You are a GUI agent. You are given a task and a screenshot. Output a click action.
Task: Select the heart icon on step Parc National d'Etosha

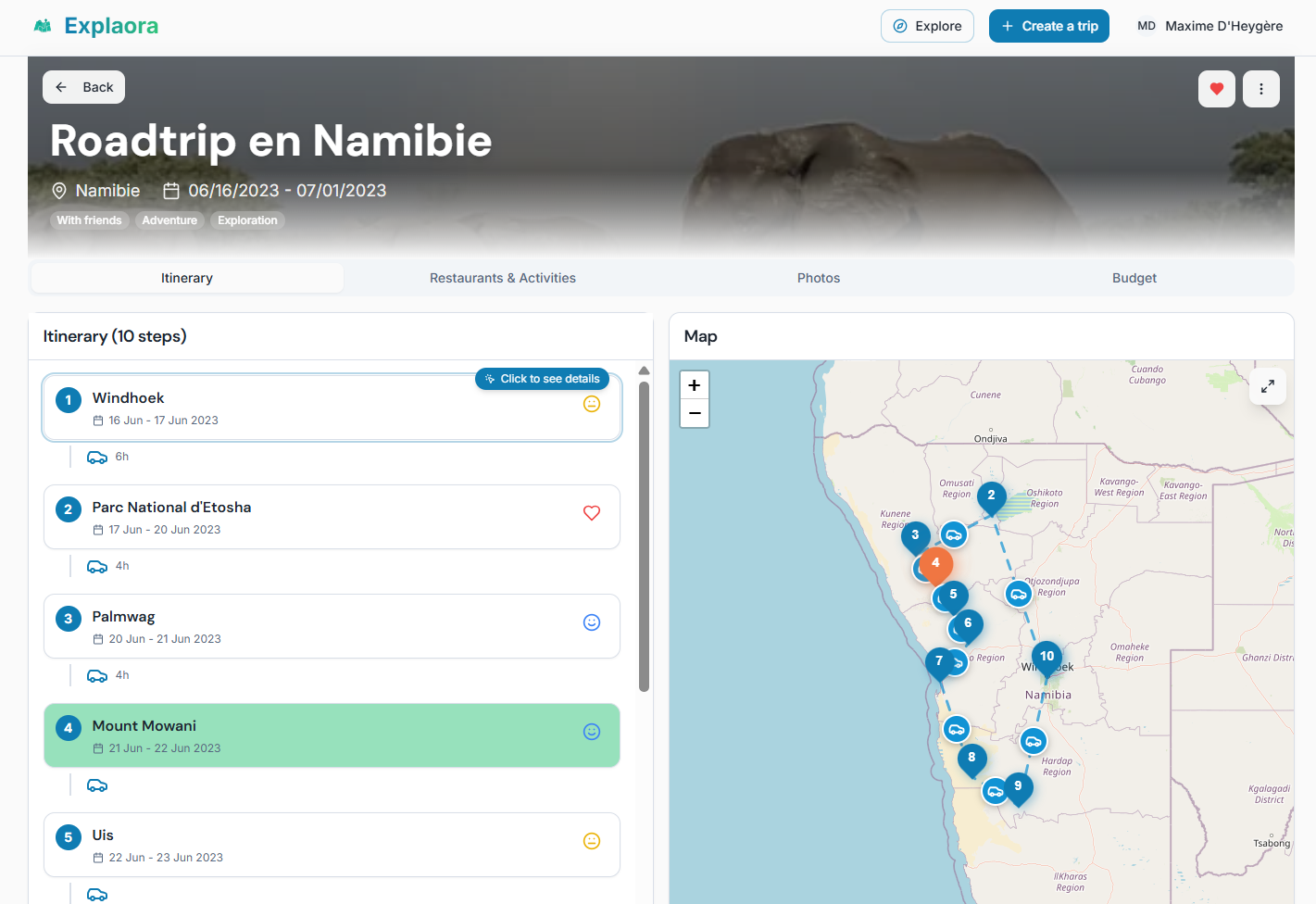click(x=592, y=512)
